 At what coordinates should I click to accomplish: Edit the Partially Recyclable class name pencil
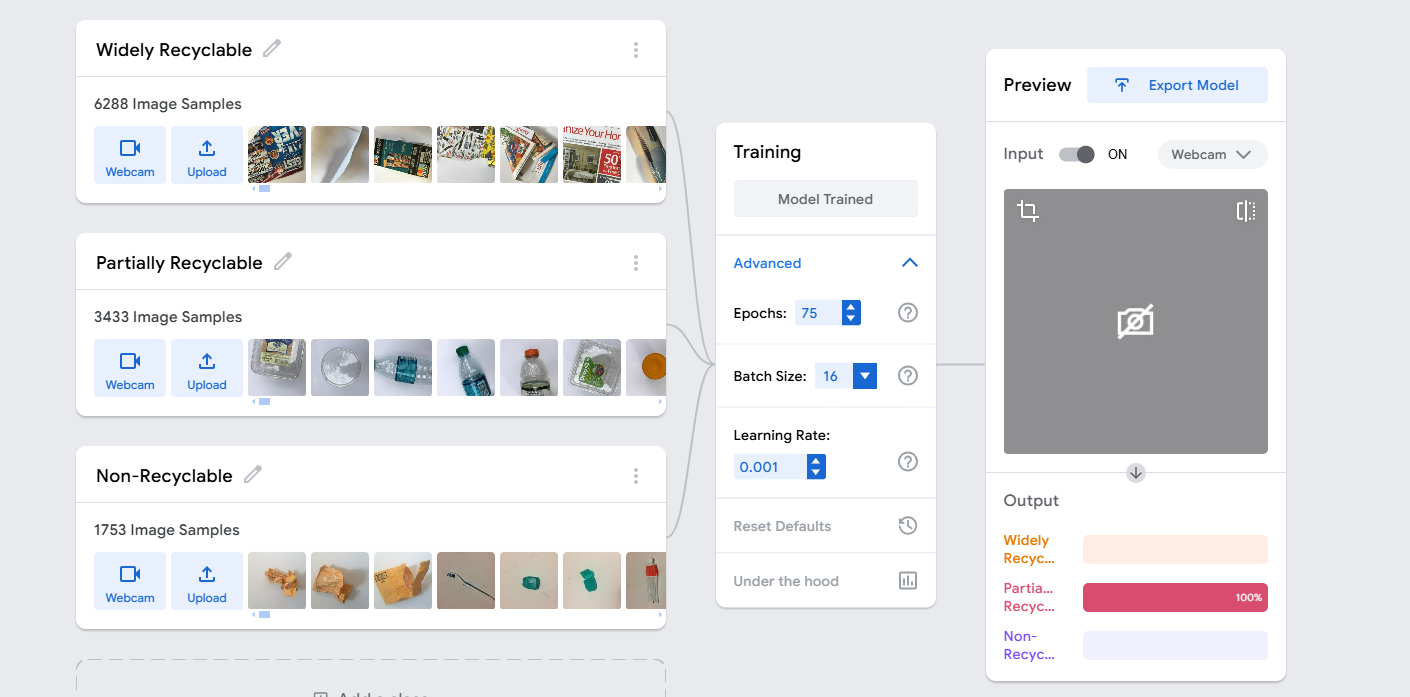(283, 261)
